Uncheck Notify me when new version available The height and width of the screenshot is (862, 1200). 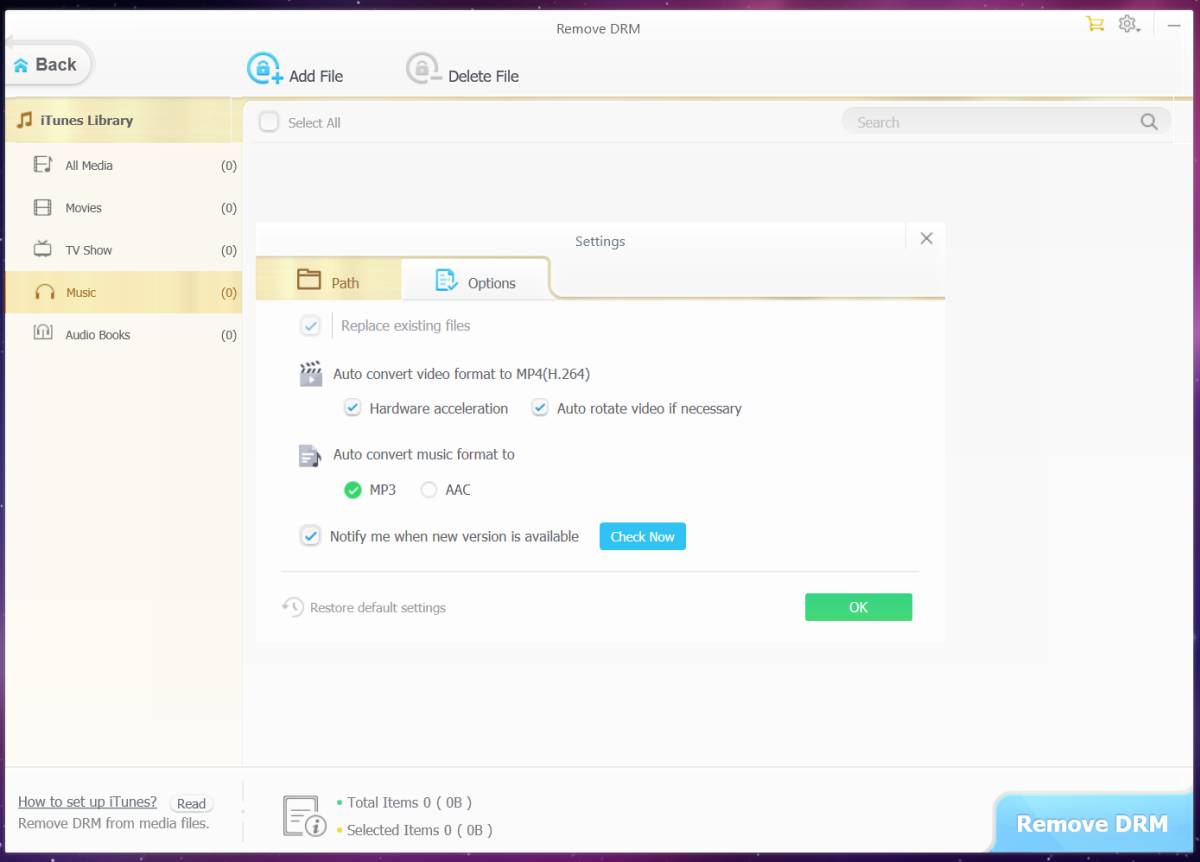[x=311, y=536]
